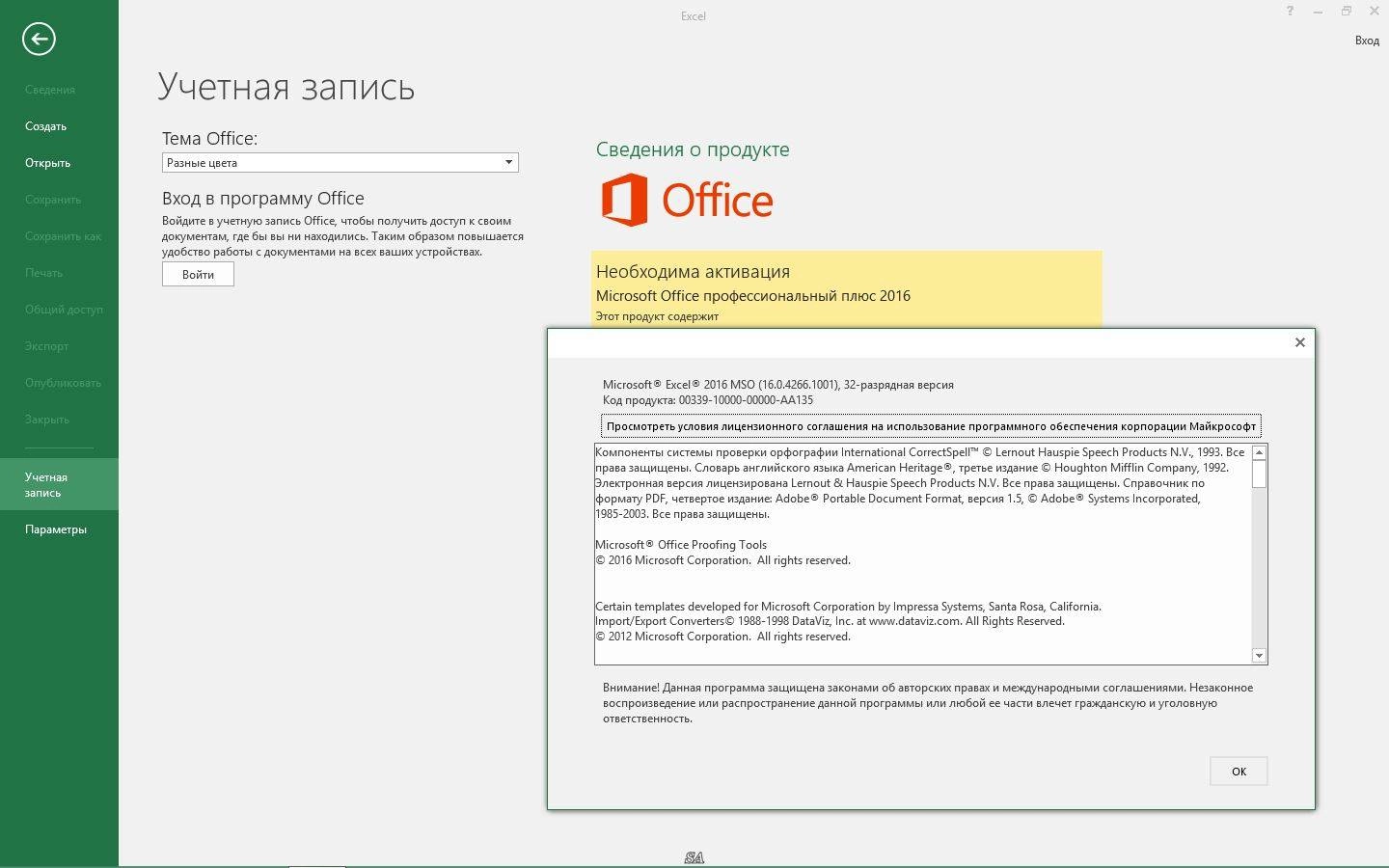This screenshot has width=1389, height=868.
Task: Click the Вход link at top right
Action: (x=1367, y=41)
